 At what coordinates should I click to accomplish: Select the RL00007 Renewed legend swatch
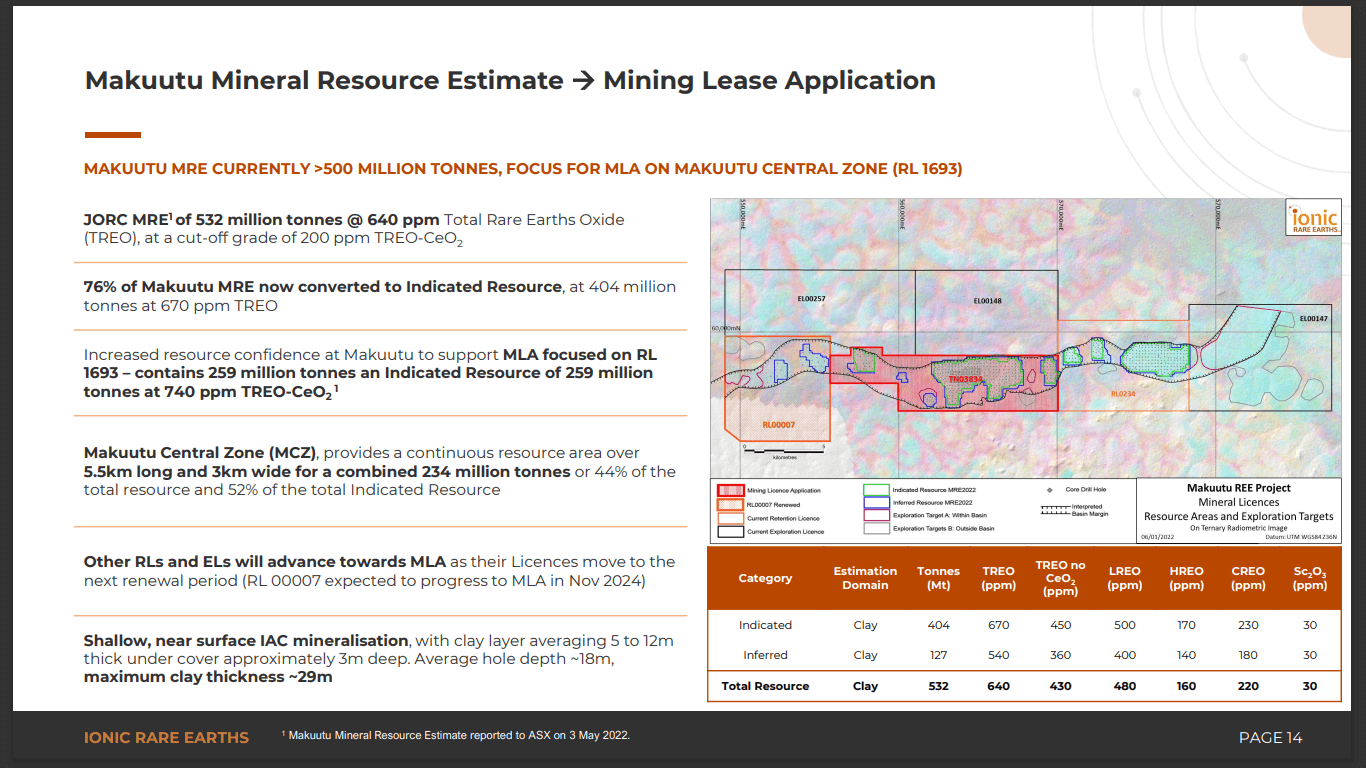coord(730,504)
